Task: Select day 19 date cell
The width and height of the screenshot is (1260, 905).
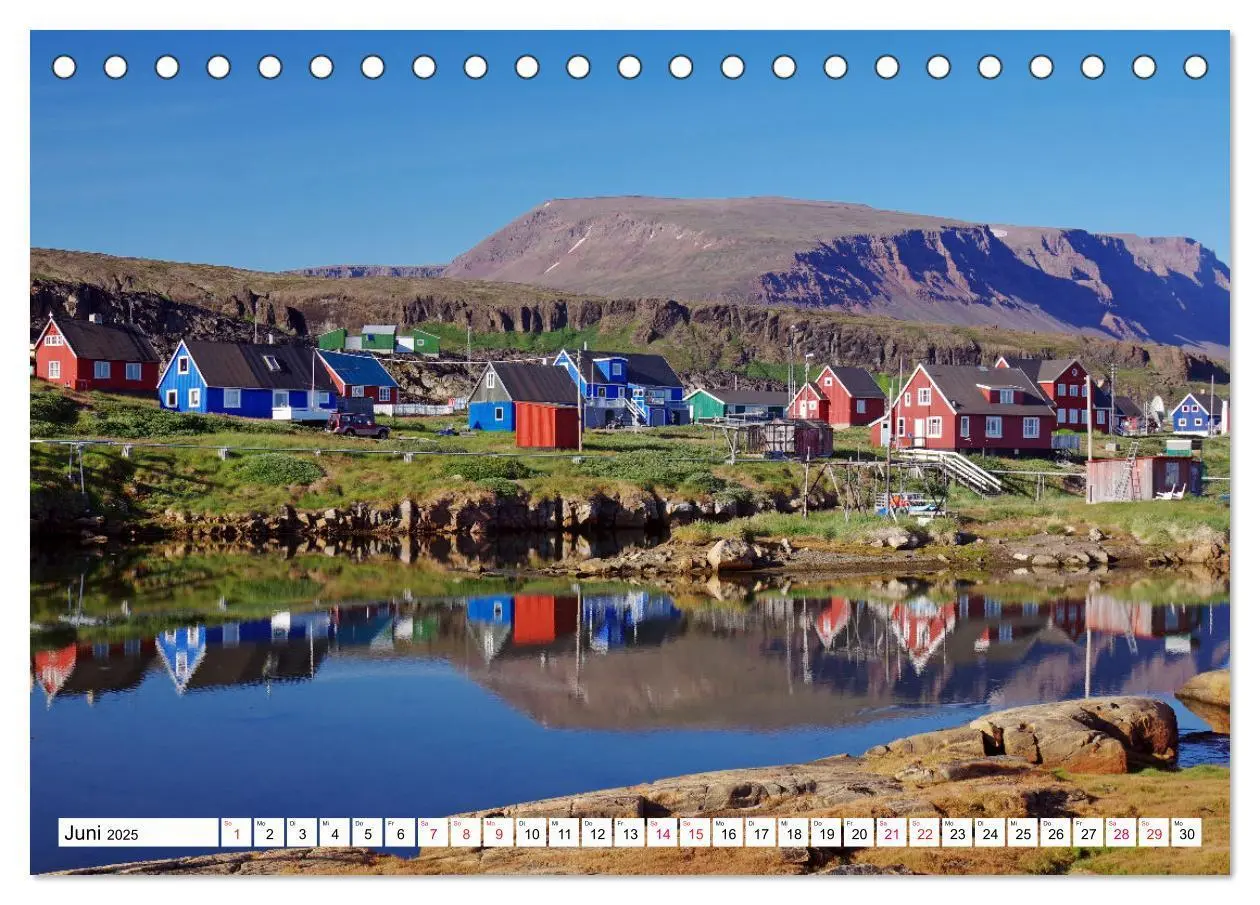Action: 826,833
